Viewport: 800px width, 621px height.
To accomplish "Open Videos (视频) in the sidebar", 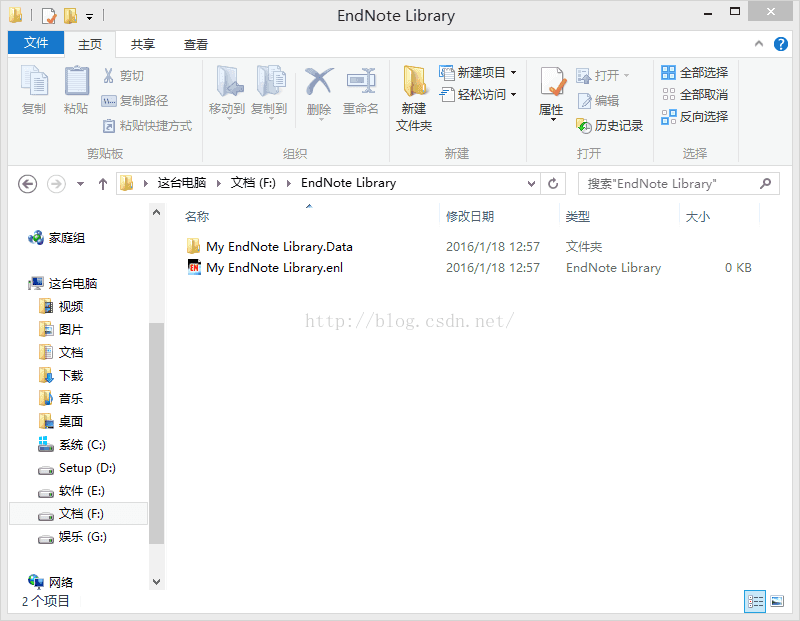I will 61,306.
